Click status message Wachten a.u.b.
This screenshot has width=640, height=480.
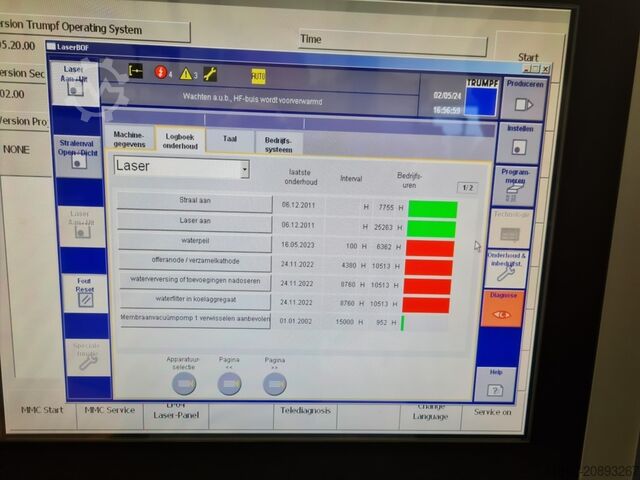point(252,98)
